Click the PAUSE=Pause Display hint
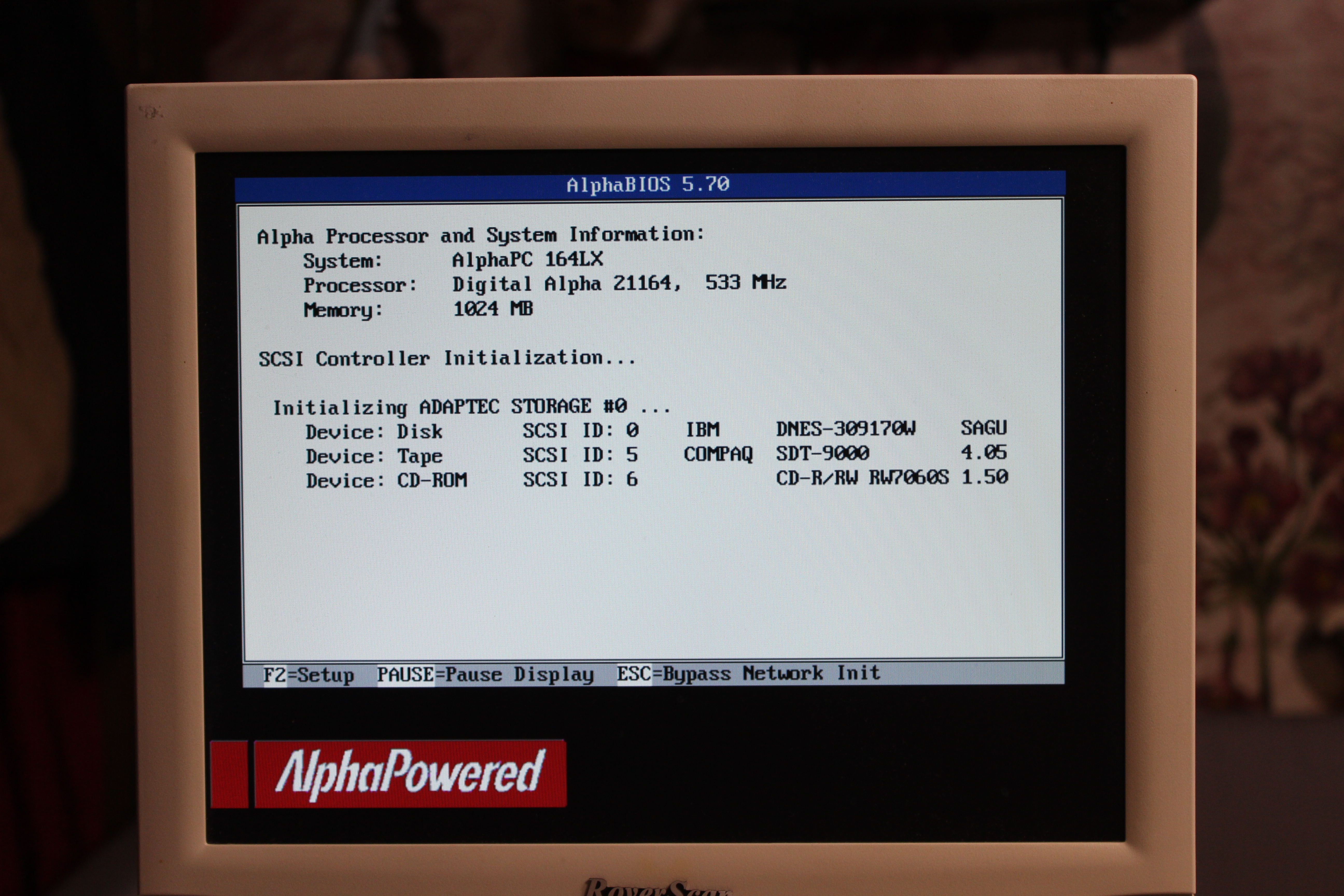The image size is (1344, 896). click(x=485, y=674)
